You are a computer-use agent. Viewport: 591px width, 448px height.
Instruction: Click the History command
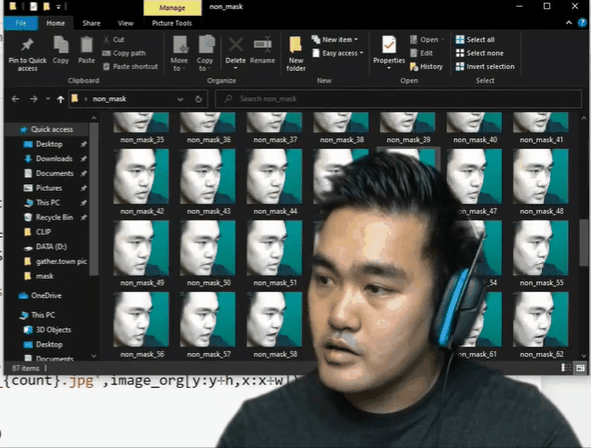click(426, 67)
